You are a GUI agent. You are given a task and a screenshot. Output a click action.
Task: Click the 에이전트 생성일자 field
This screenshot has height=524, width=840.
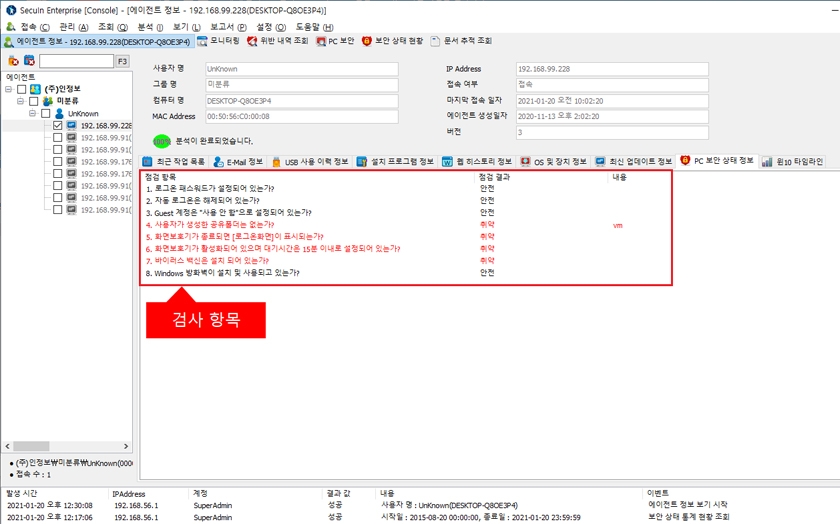tap(612, 116)
